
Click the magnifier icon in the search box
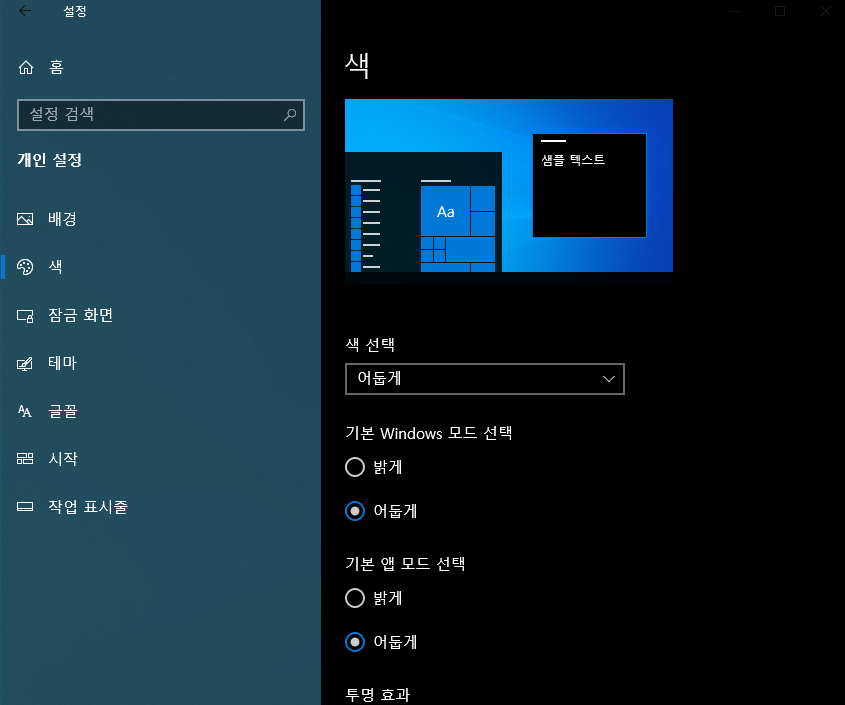(x=290, y=114)
